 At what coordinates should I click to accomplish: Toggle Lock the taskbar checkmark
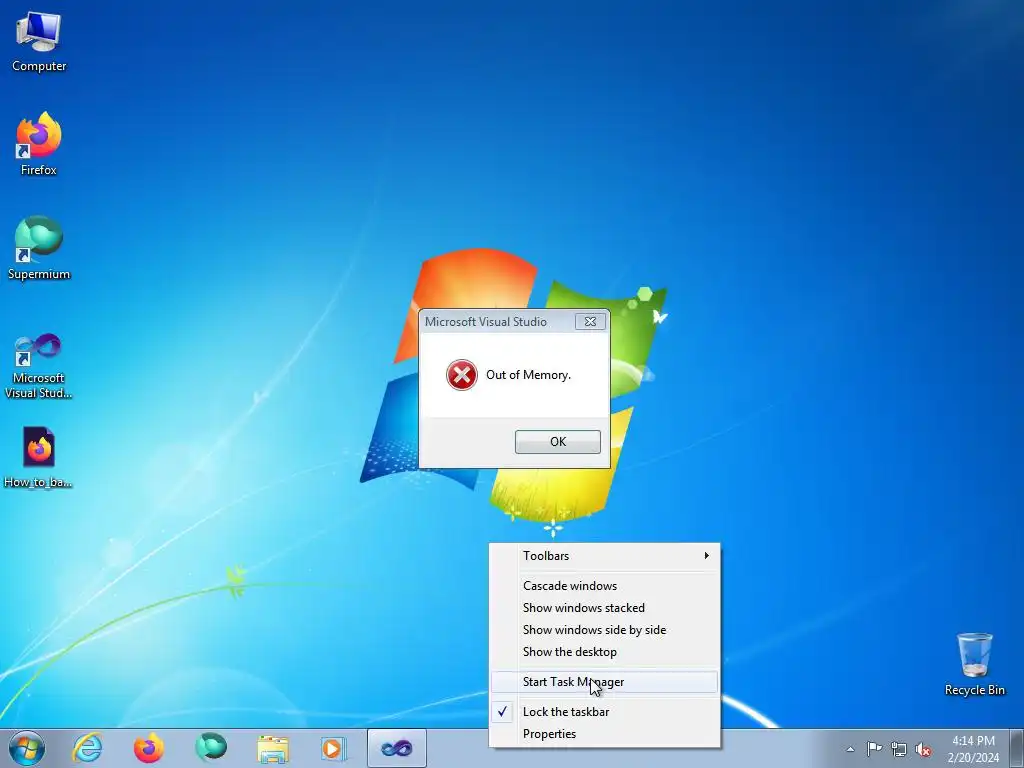pyautogui.click(x=605, y=712)
